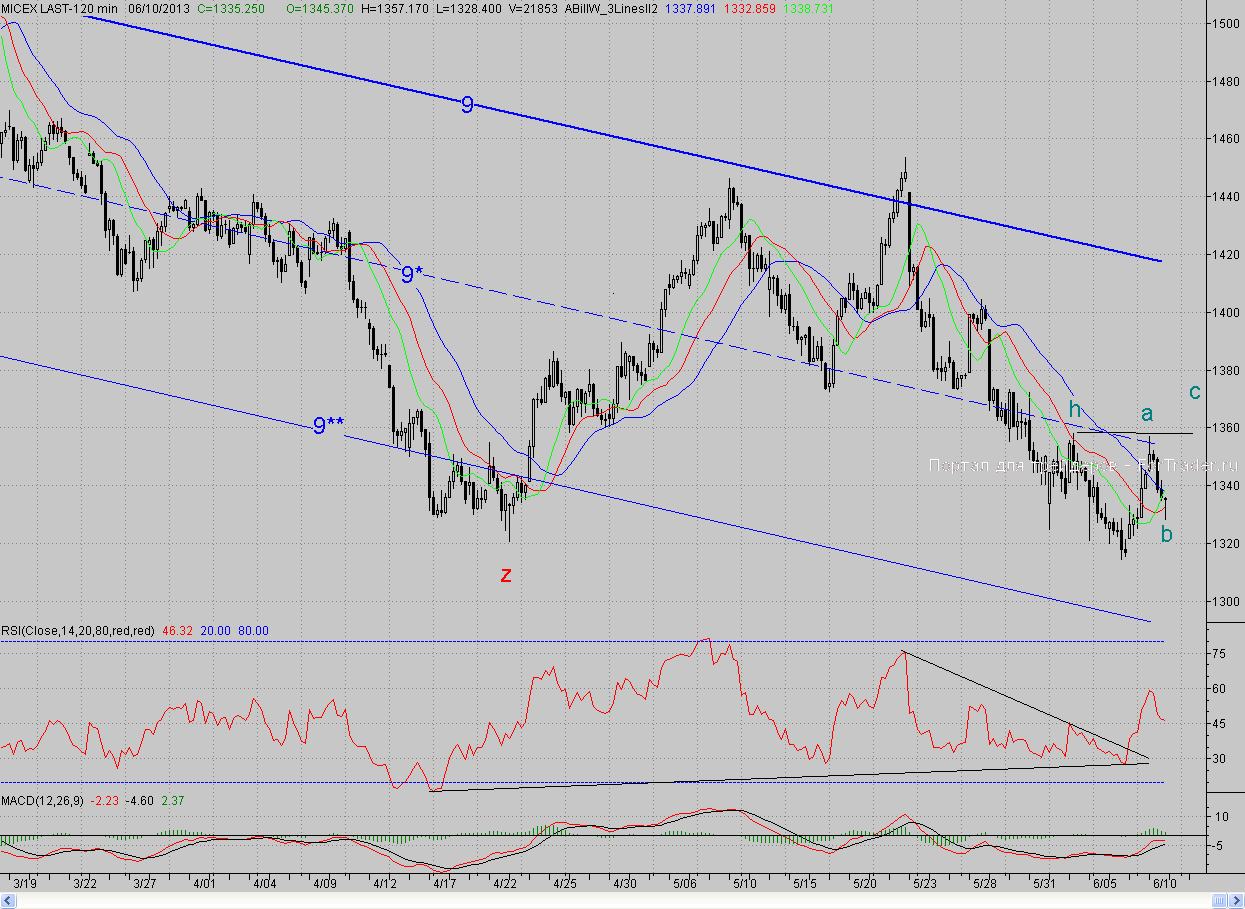Click the red "z" wave marker

pos(506,574)
